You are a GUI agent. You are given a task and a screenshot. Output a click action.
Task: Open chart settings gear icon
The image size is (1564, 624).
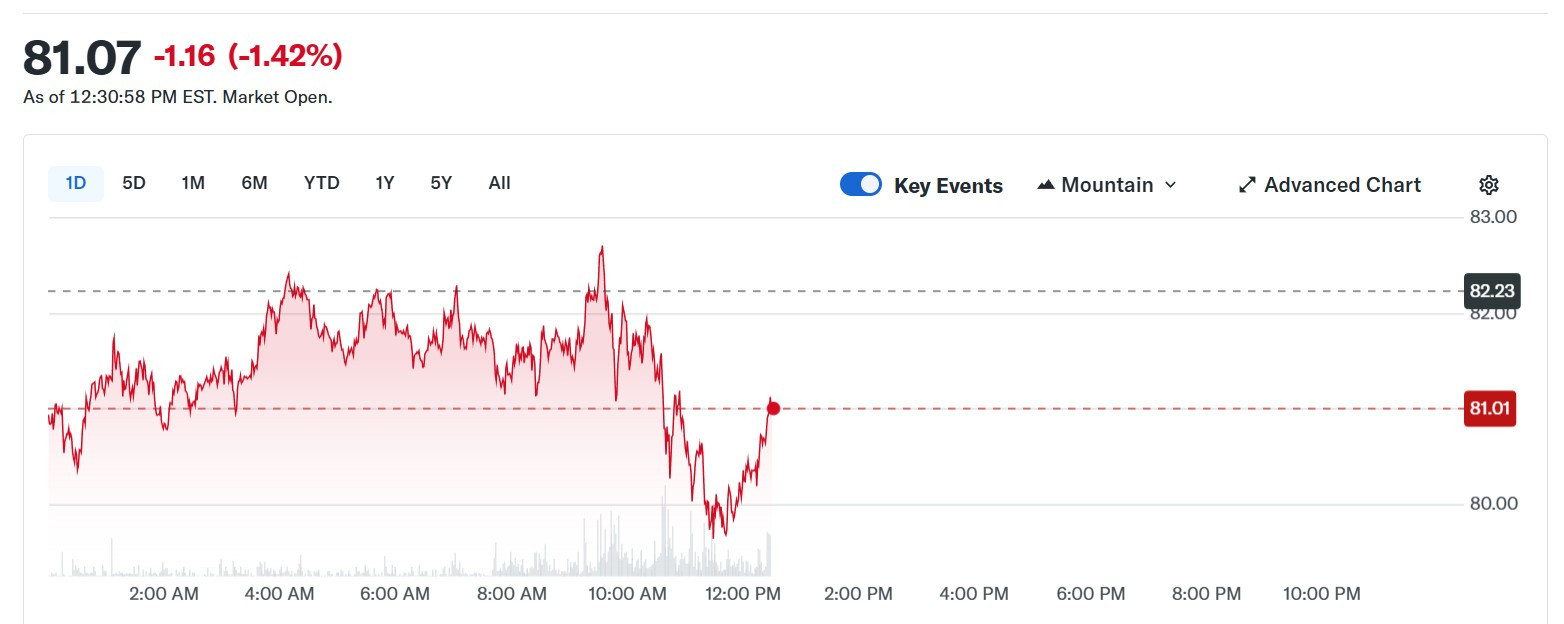coord(1488,185)
